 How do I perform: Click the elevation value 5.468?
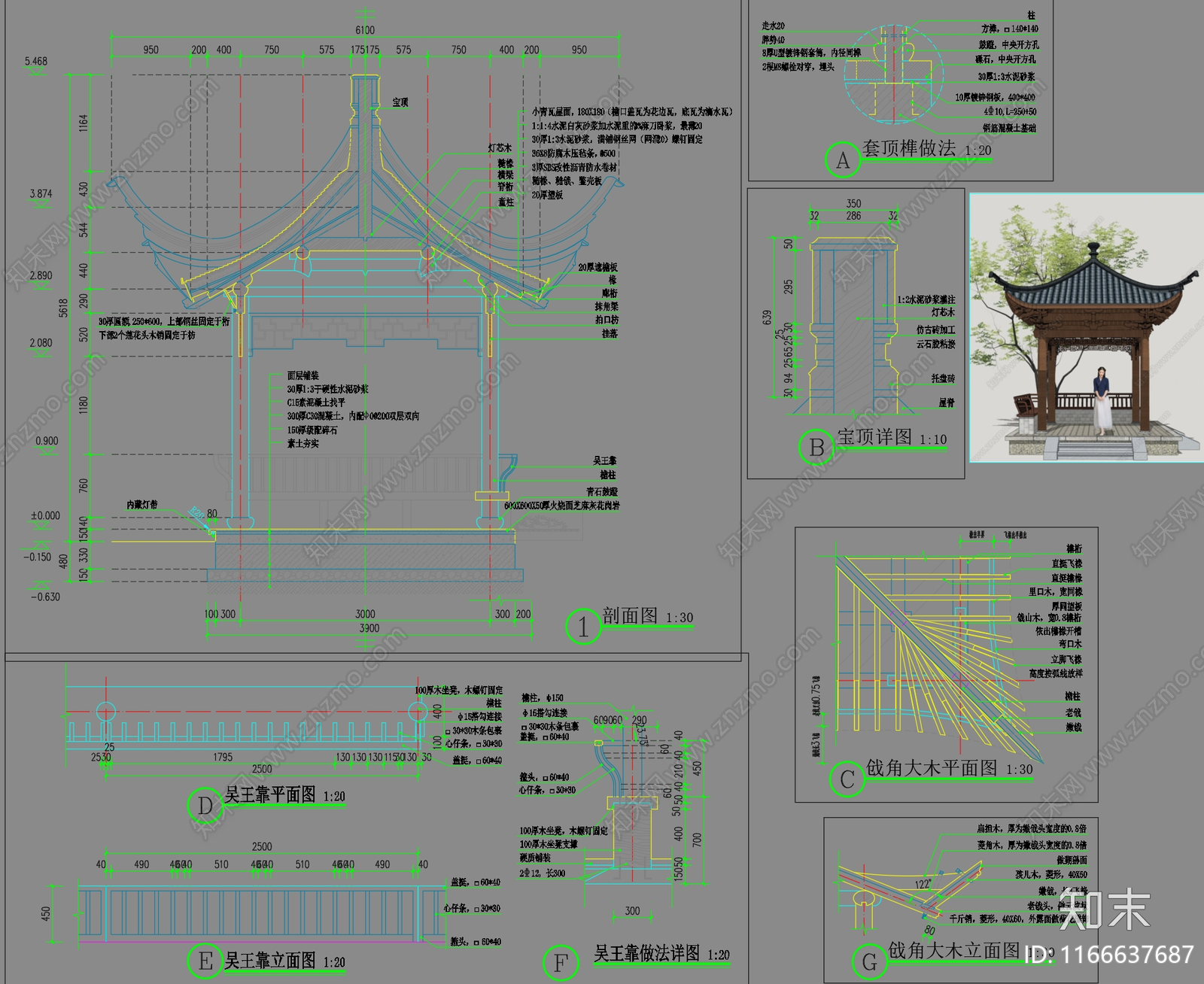35,61
